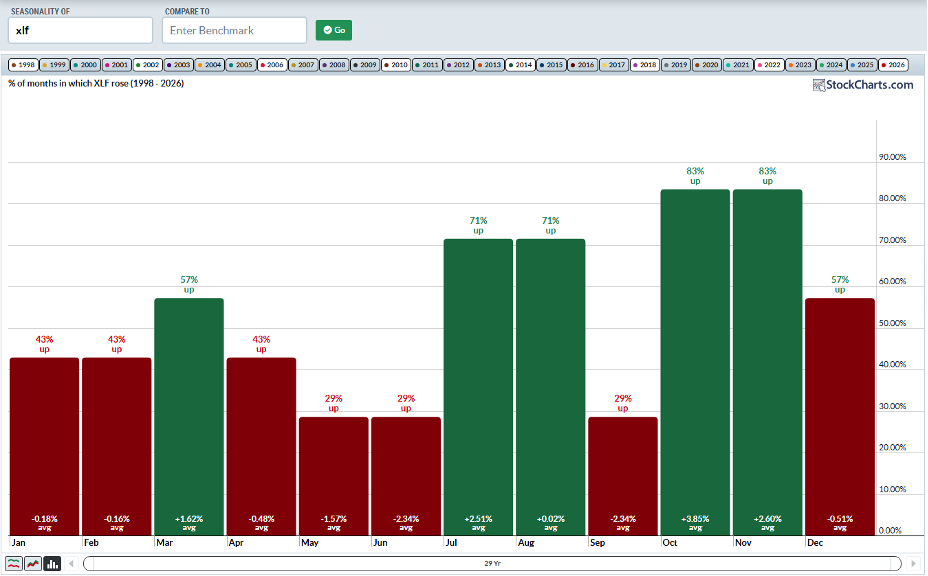Select the separate lines chart view icon

coord(14,564)
